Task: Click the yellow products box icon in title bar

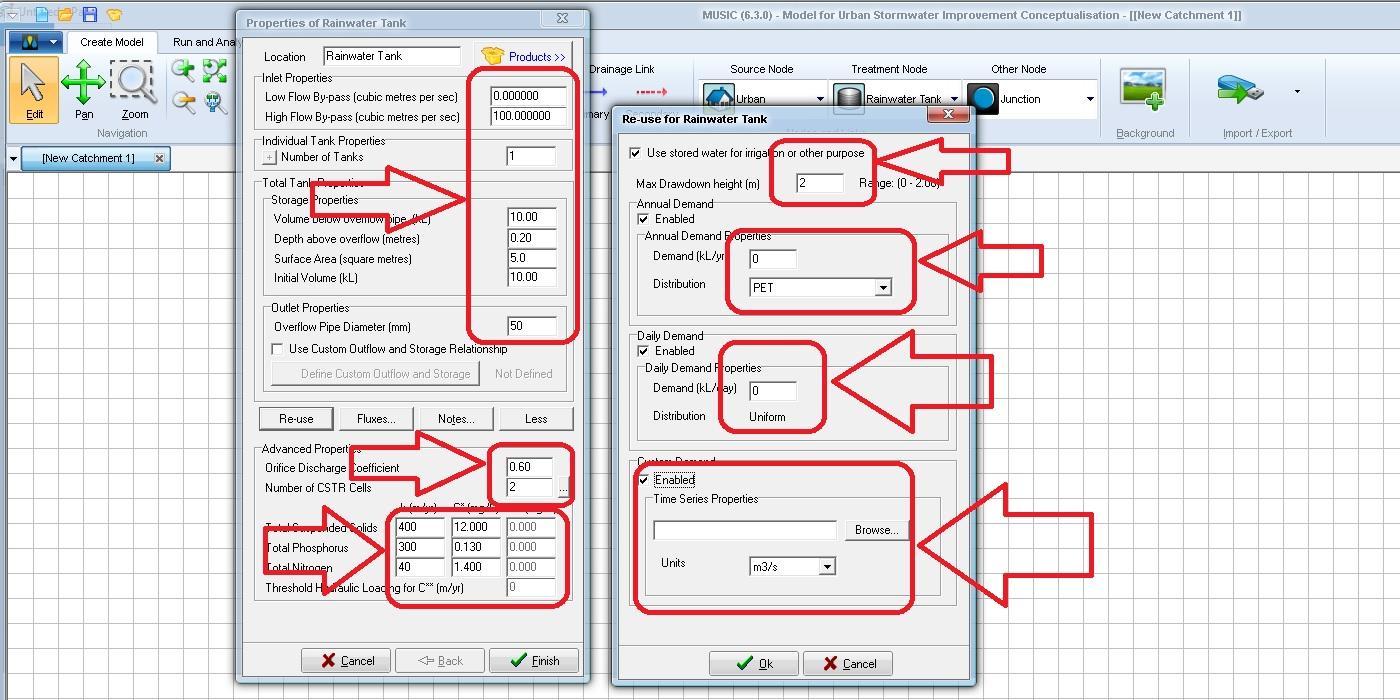Action: point(114,15)
